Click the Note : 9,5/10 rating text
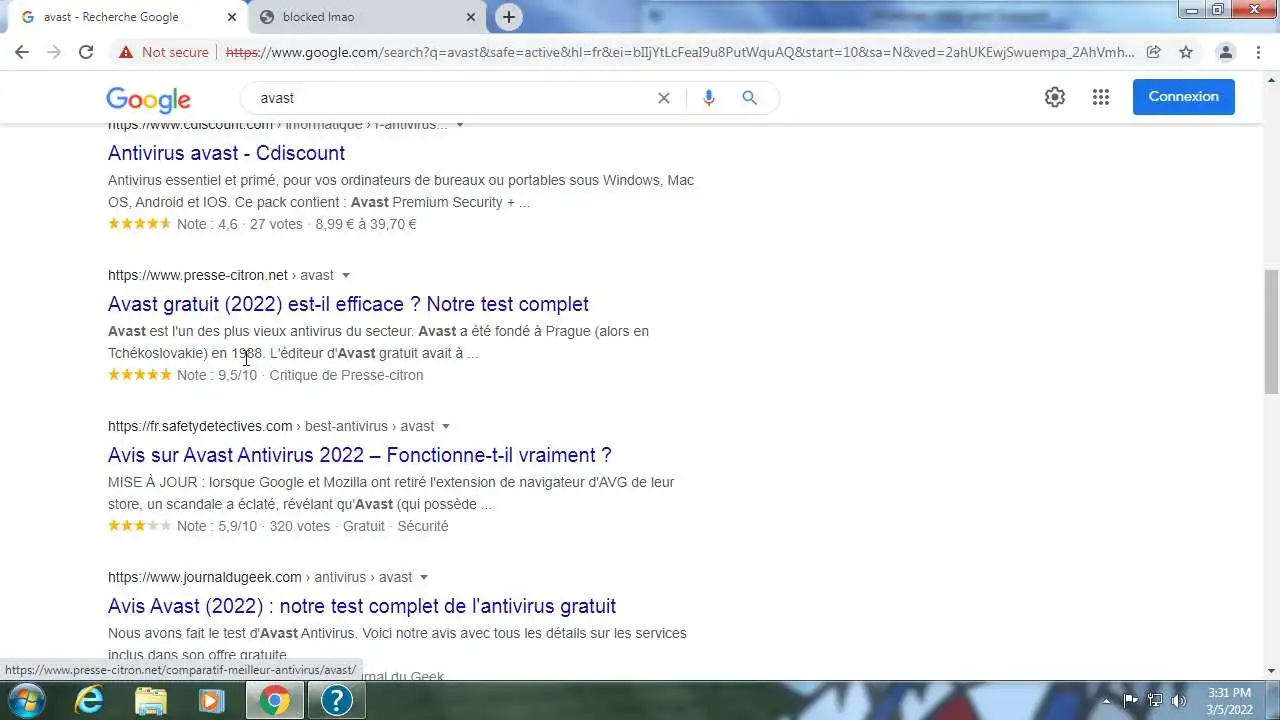 click(217, 375)
